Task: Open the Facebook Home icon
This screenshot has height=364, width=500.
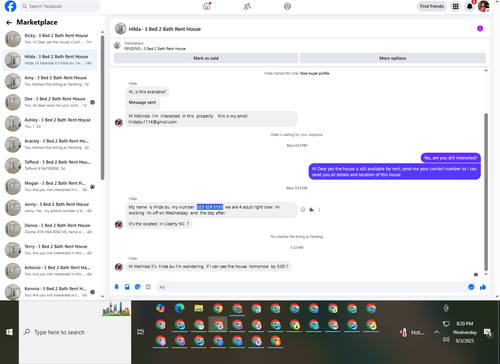Action: point(207,6)
